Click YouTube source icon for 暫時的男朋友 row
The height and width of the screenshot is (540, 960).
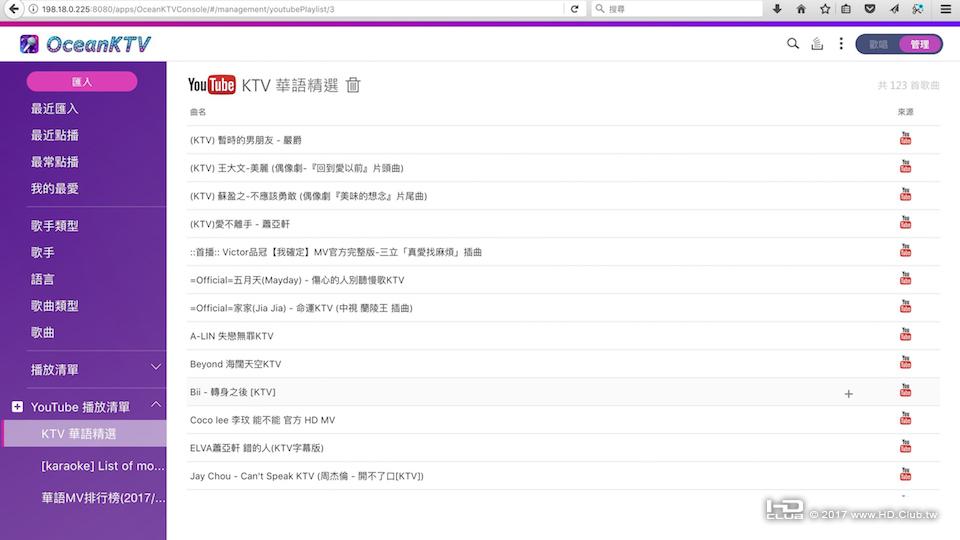click(x=906, y=138)
